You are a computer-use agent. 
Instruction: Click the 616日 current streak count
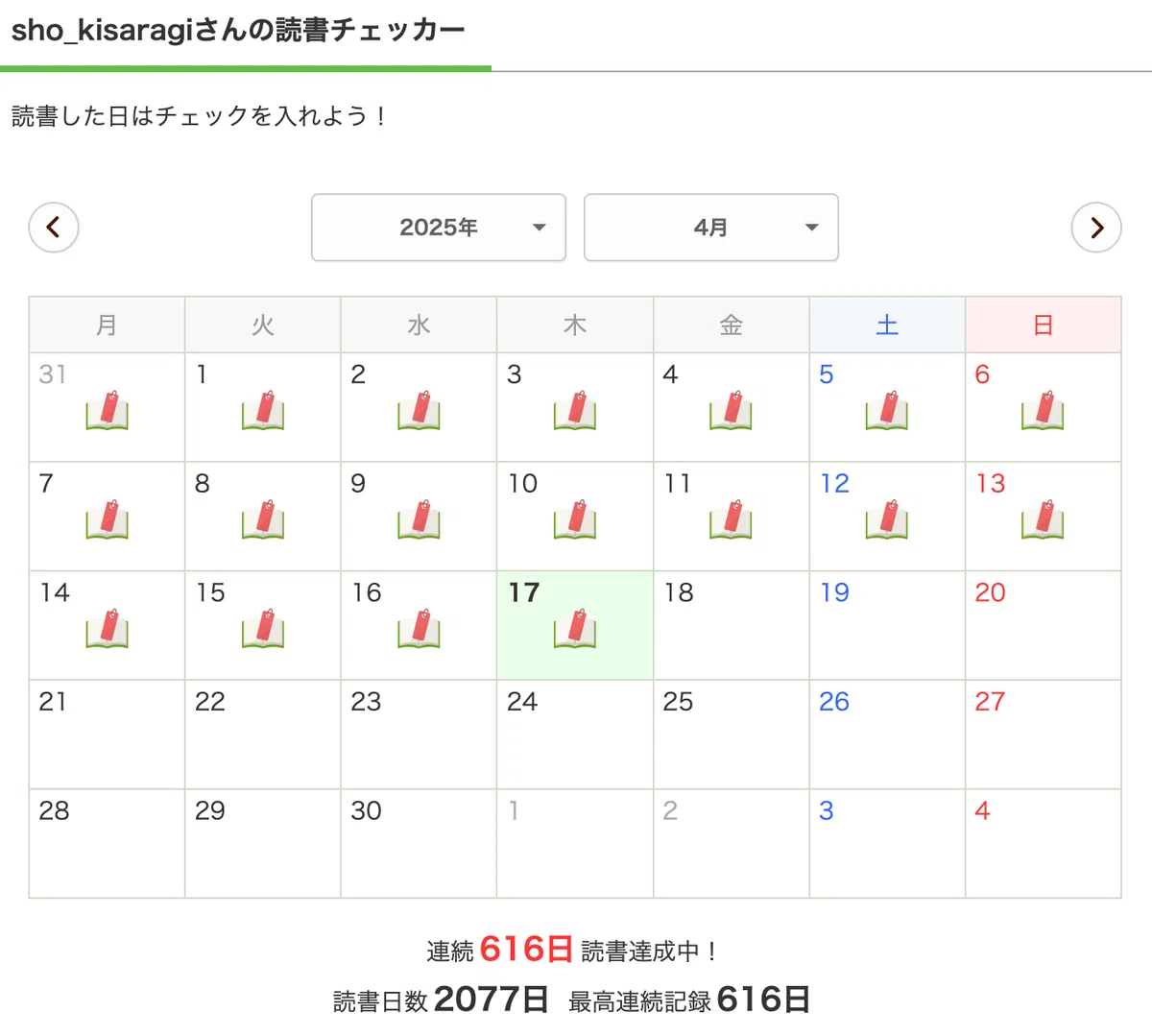click(526, 950)
